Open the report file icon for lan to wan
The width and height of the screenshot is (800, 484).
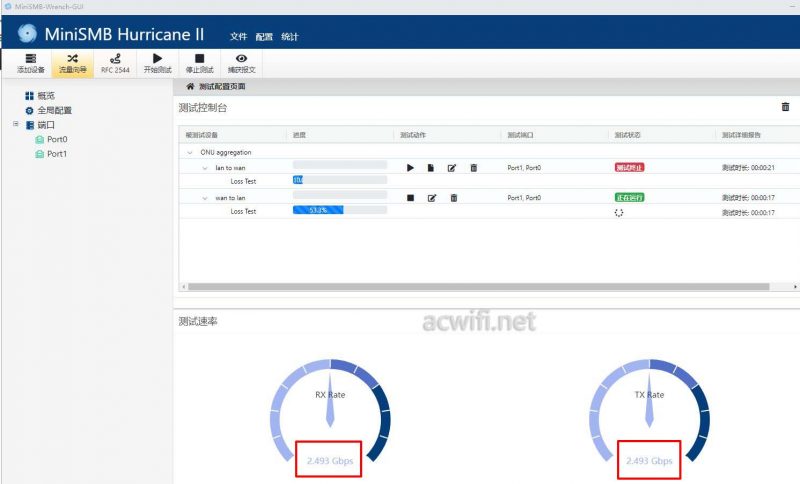[x=431, y=168]
